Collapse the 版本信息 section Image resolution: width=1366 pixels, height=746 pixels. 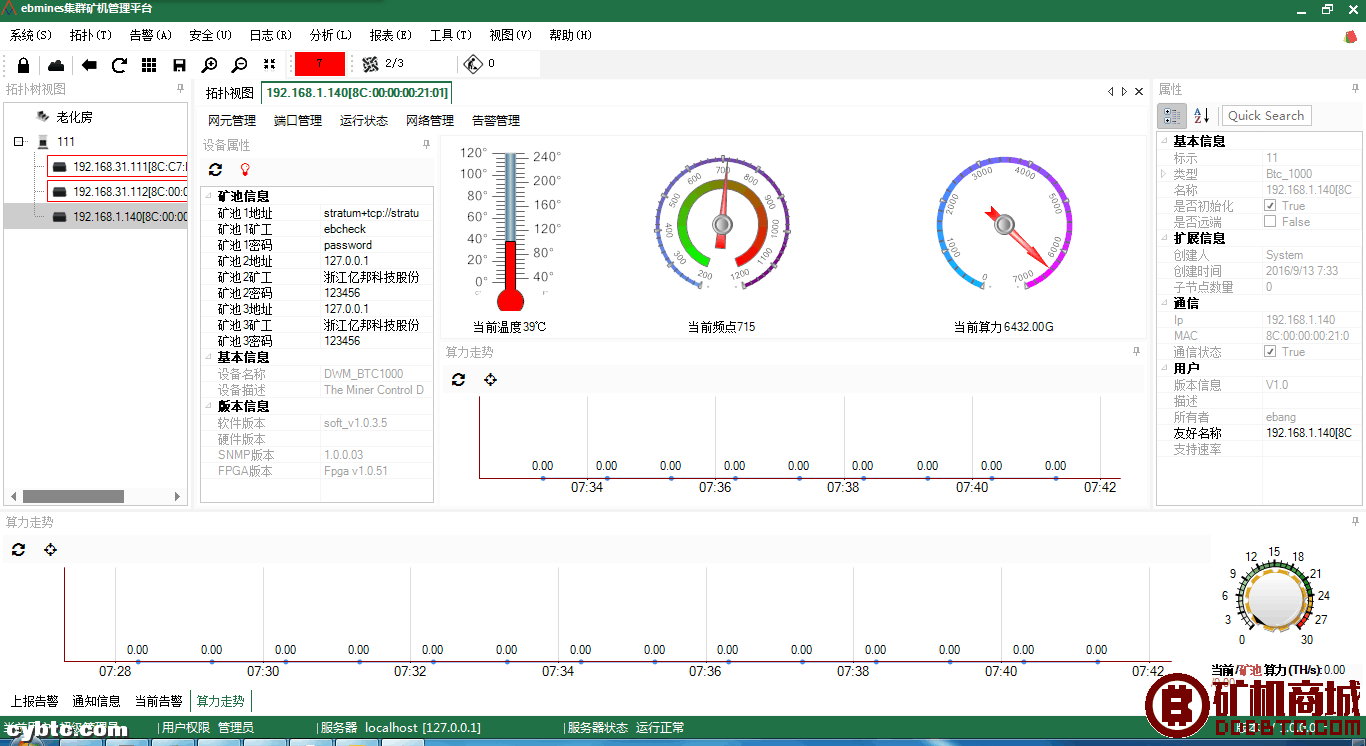(x=208, y=406)
